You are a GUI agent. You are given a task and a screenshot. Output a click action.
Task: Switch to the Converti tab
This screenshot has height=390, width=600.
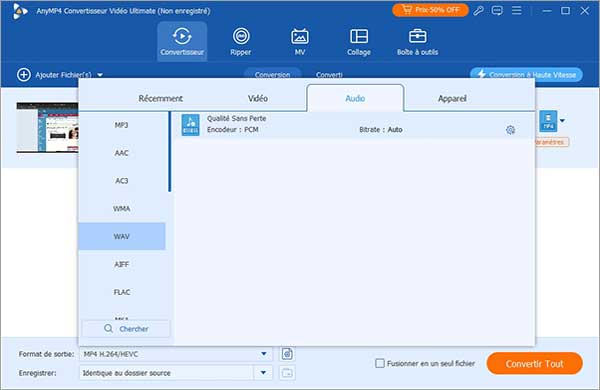[x=329, y=74]
